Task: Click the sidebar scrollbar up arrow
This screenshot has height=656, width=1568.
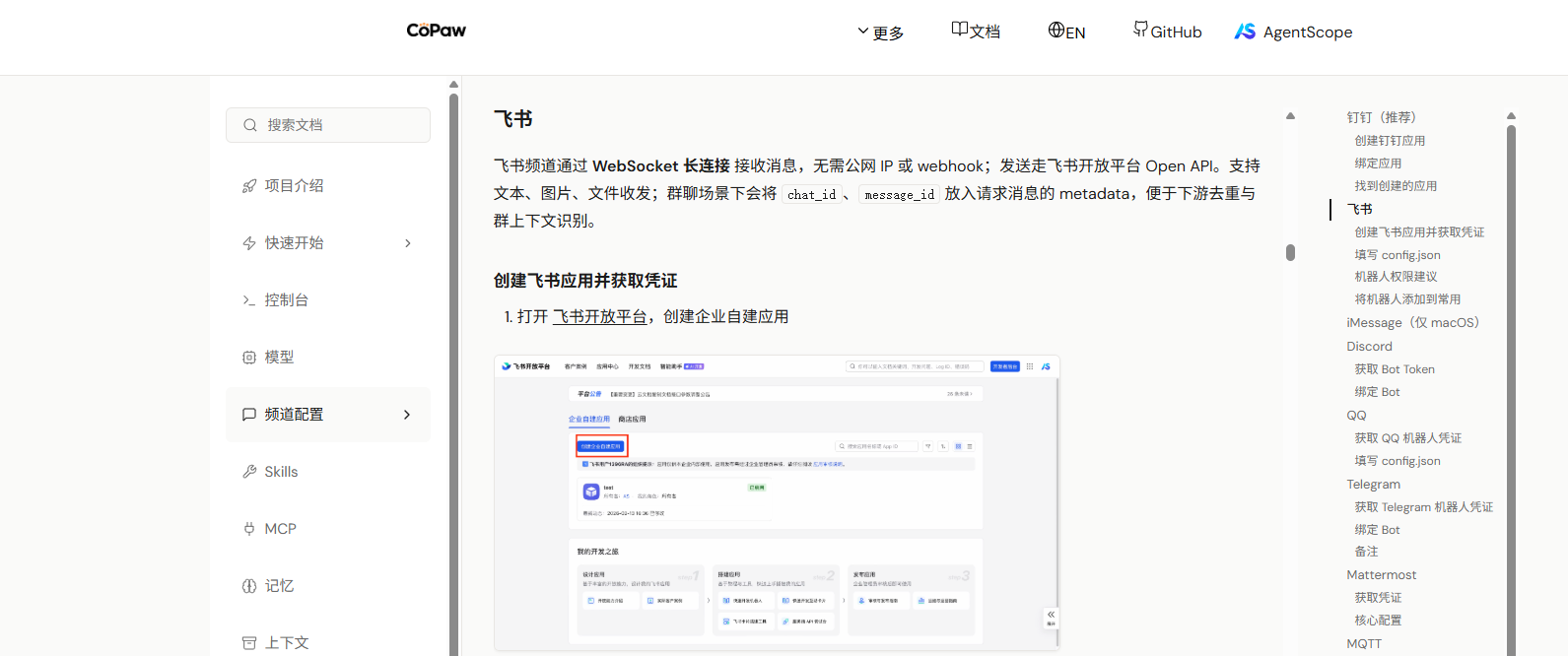Action: (x=453, y=84)
